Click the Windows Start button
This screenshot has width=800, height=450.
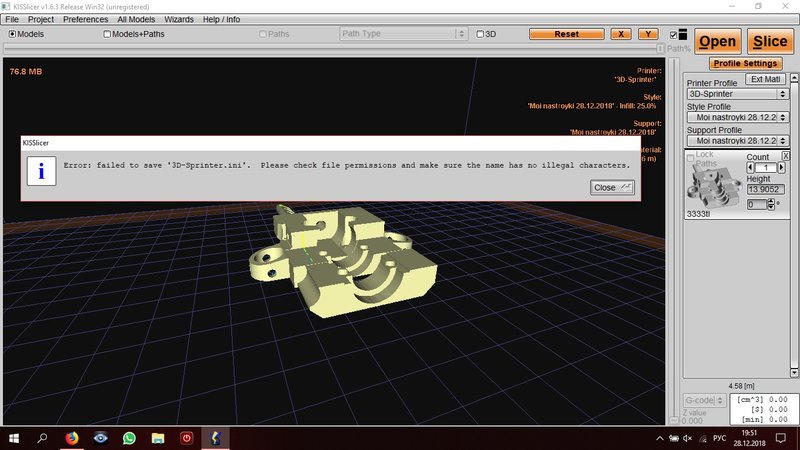point(14,438)
